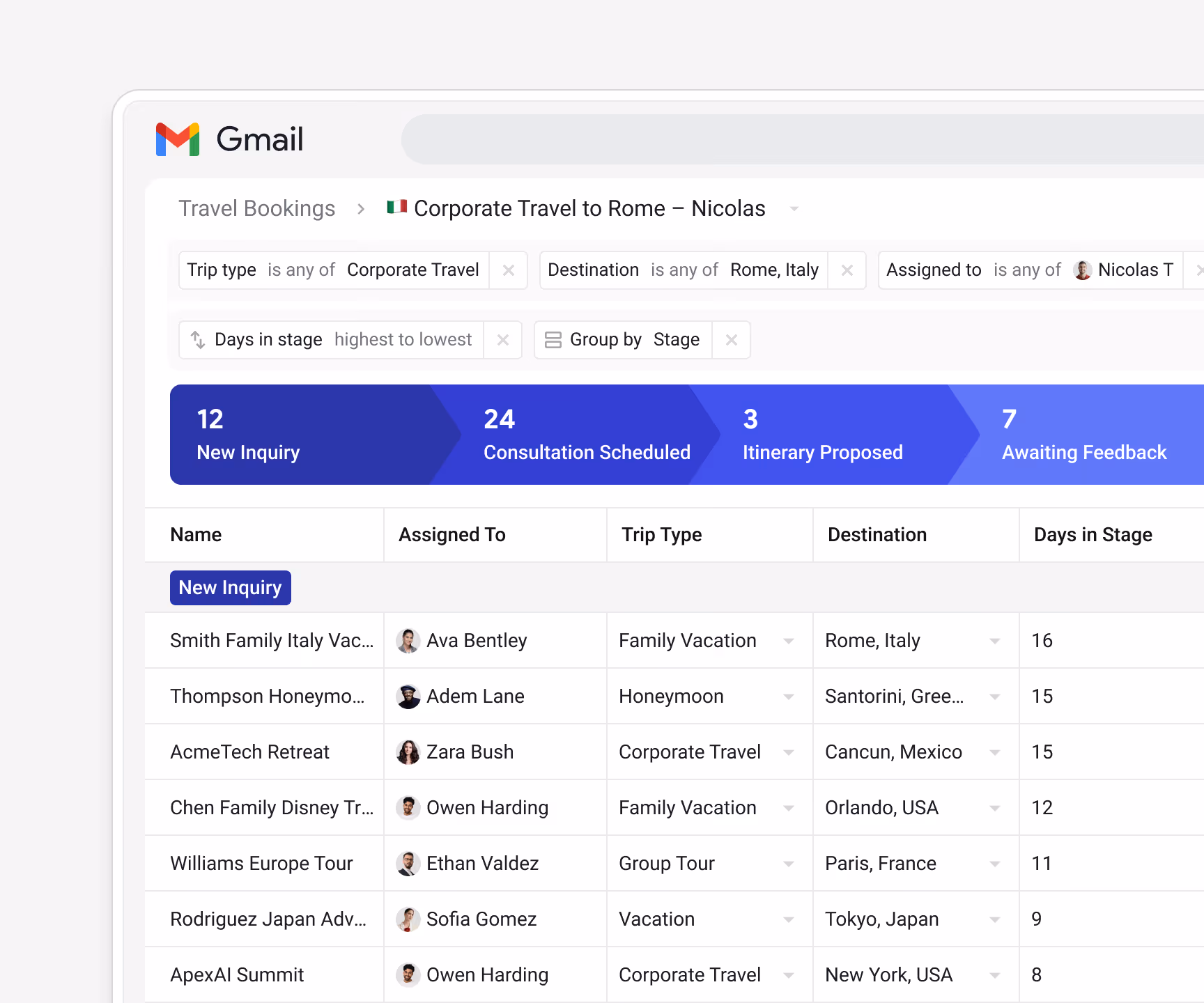The height and width of the screenshot is (1003, 1204).
Task: Click Nicolas T avatar in Assigned to filter
Action: (1083, 270)
